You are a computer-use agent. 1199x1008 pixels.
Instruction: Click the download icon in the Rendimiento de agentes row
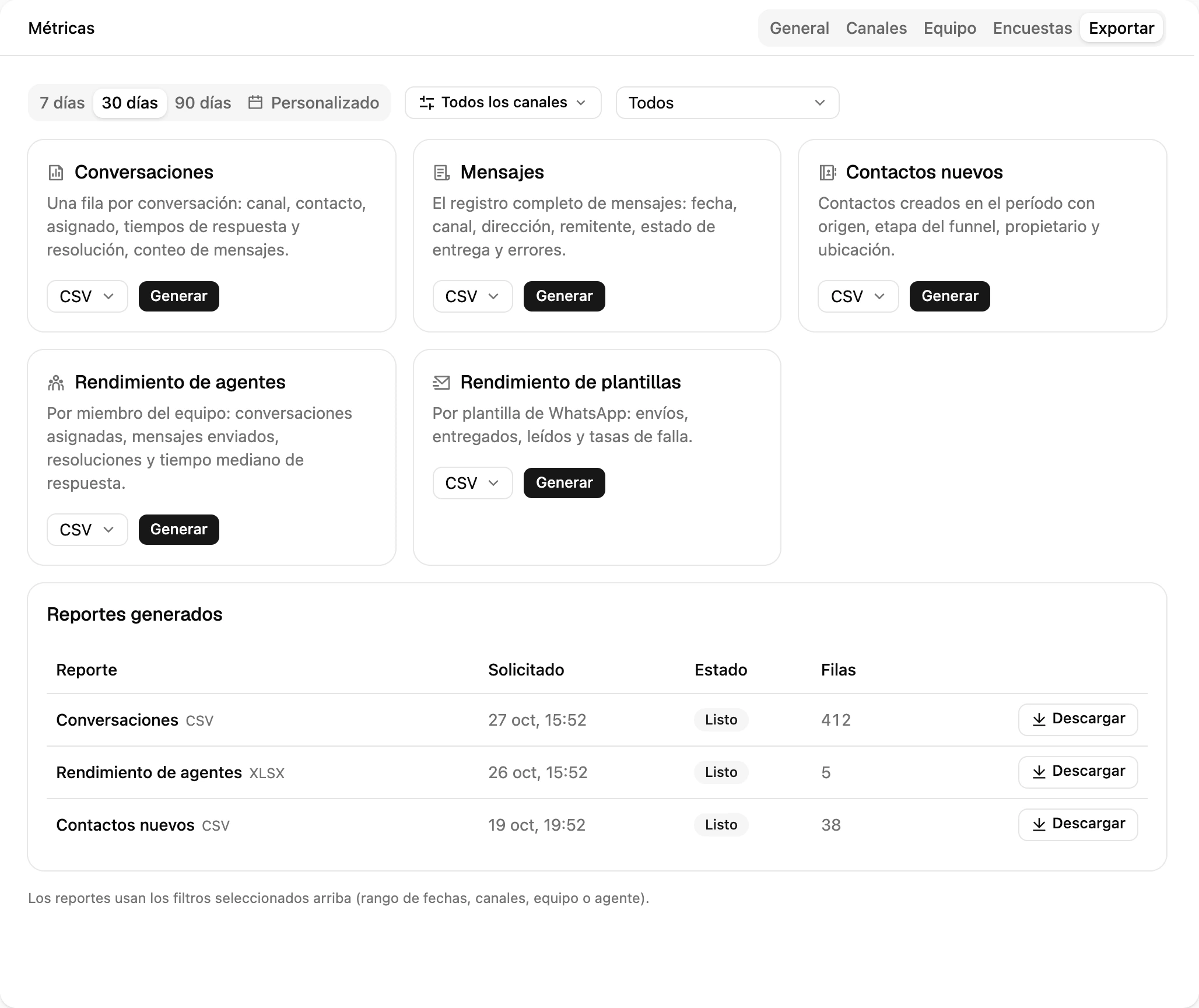tap(1039, 772)
